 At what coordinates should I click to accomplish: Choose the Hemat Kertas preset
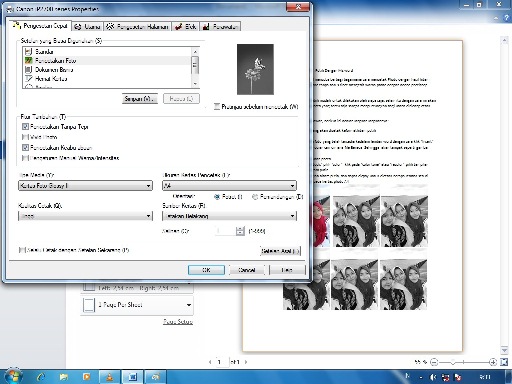click(107, 79)
